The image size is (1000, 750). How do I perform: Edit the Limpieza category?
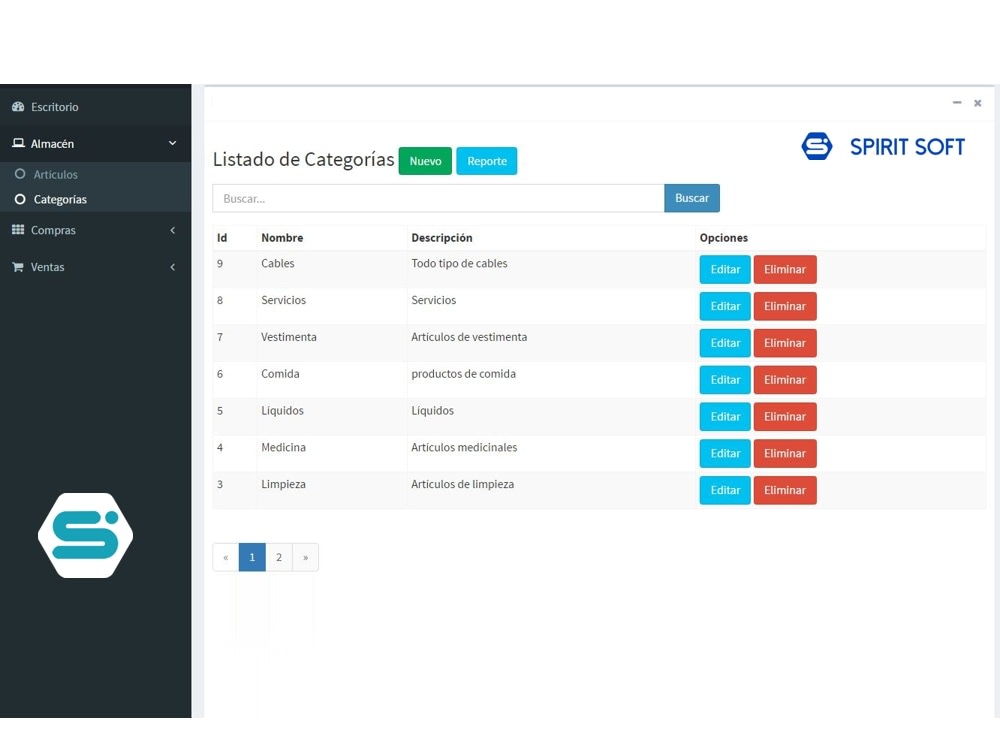[x=724, y=490]
